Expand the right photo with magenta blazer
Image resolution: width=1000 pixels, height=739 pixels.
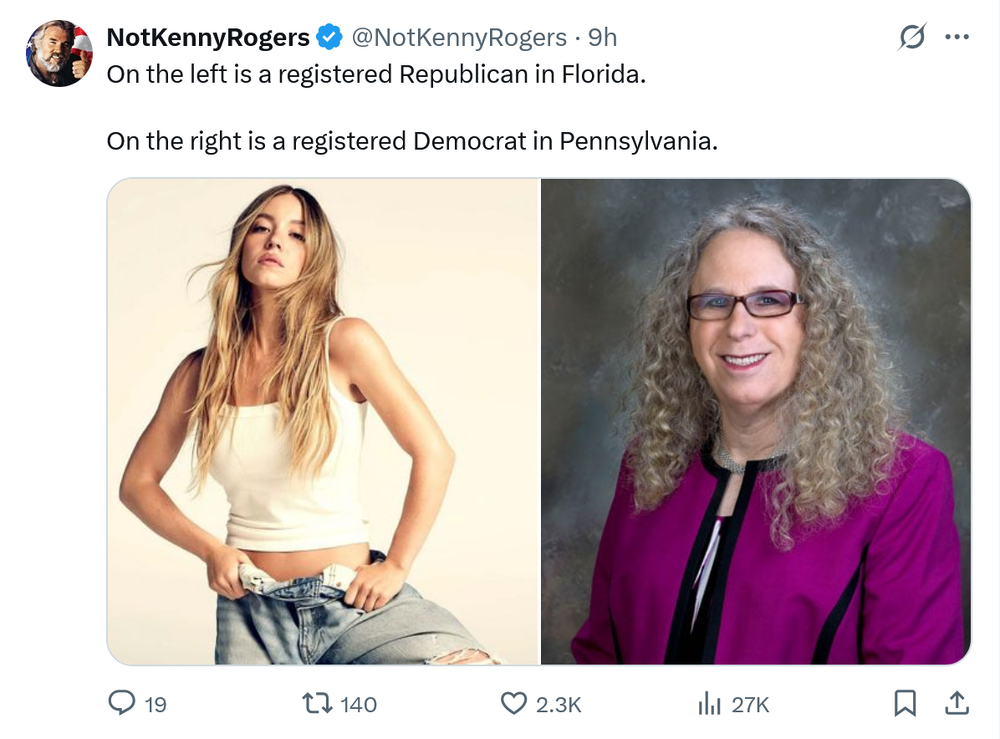pos(756,421)
